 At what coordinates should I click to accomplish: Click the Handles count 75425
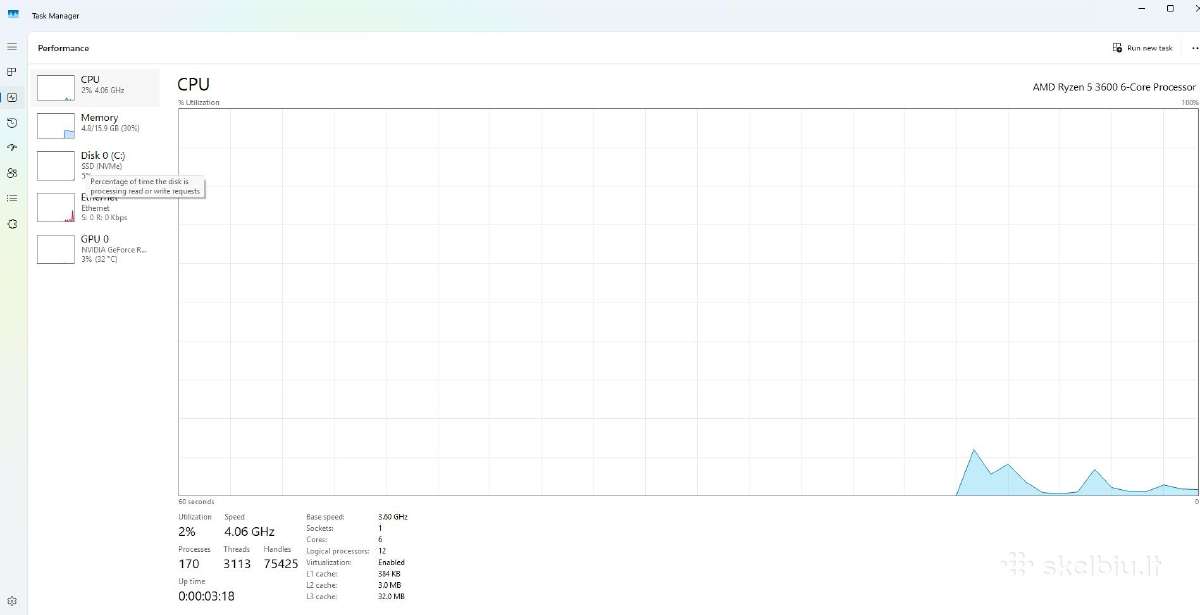(281, 564)
